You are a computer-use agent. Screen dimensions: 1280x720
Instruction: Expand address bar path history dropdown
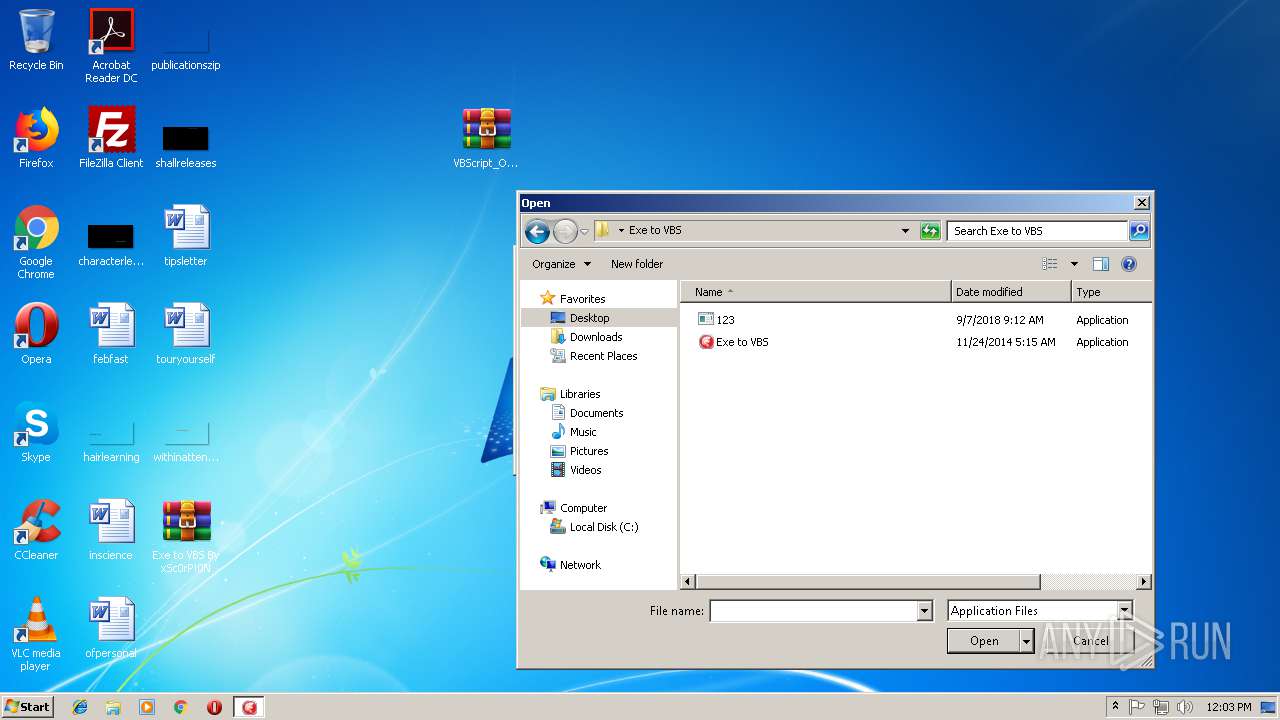[x=905, y=231]
